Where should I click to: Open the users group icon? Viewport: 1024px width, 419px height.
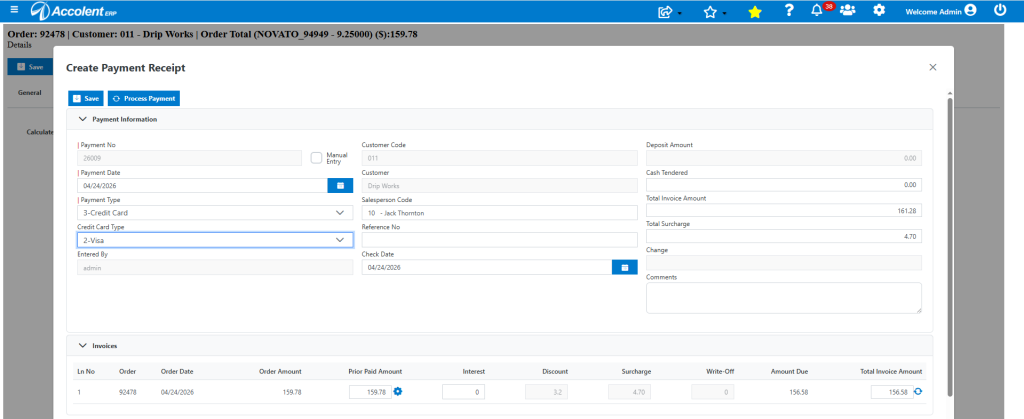coord(848,10)
